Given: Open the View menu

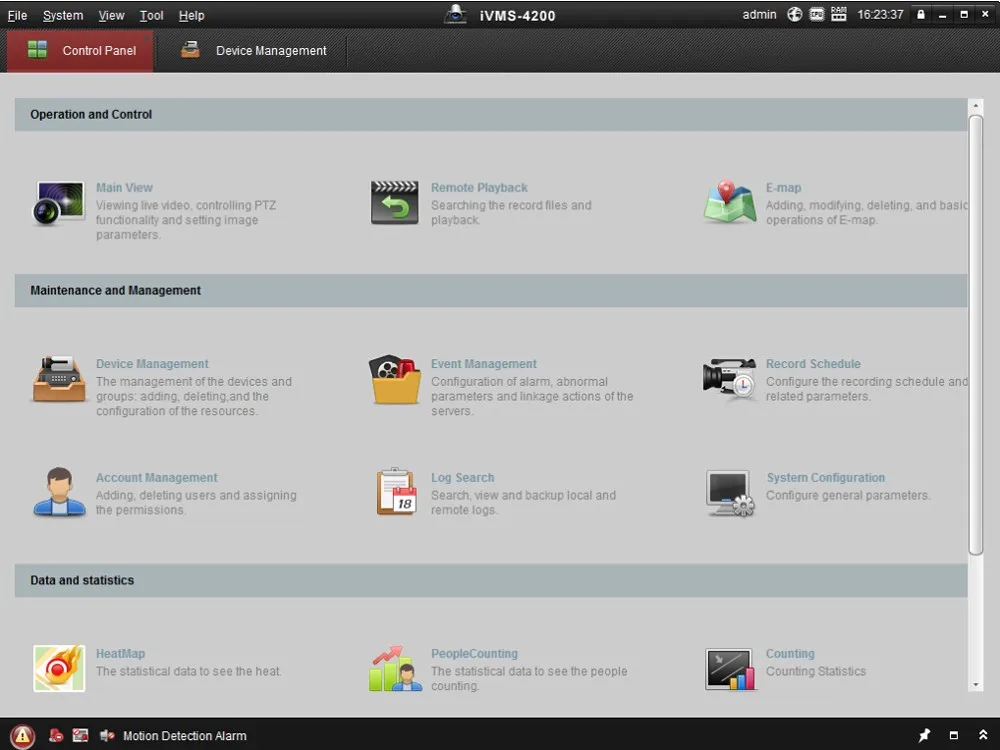Looking at the screenshot, I should 111,15.
